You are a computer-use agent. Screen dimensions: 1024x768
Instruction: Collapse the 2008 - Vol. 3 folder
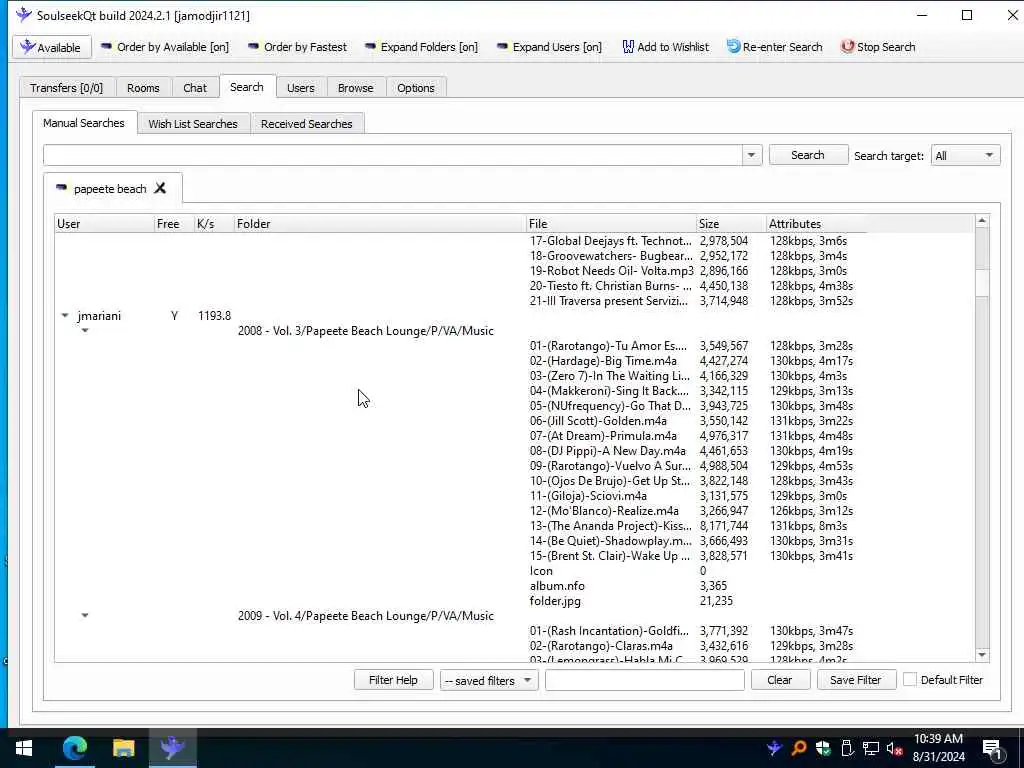point(85,330)
